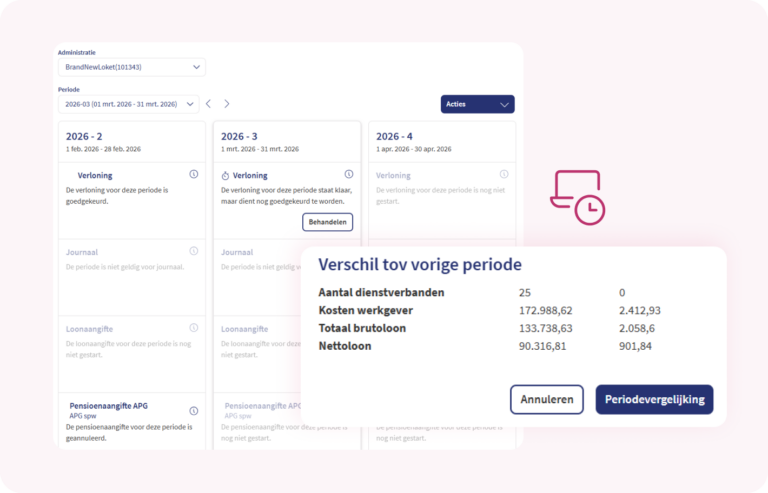Viewport: 768px width, 493px height.
Task: Go to previous period with left chevron
Action: [209, 103]
